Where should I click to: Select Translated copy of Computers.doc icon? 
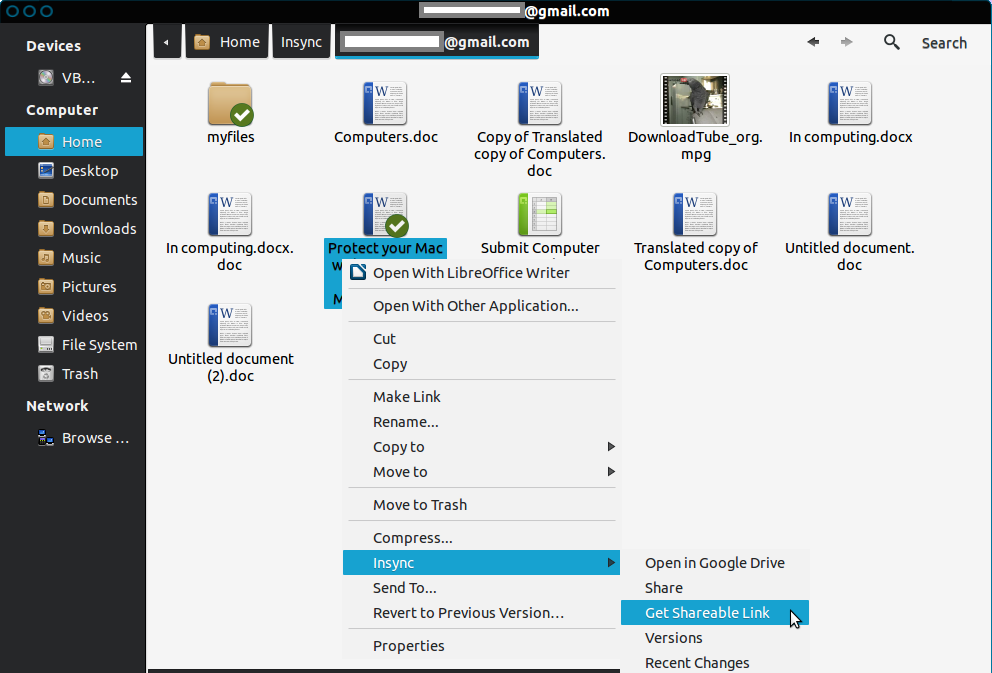695,214
